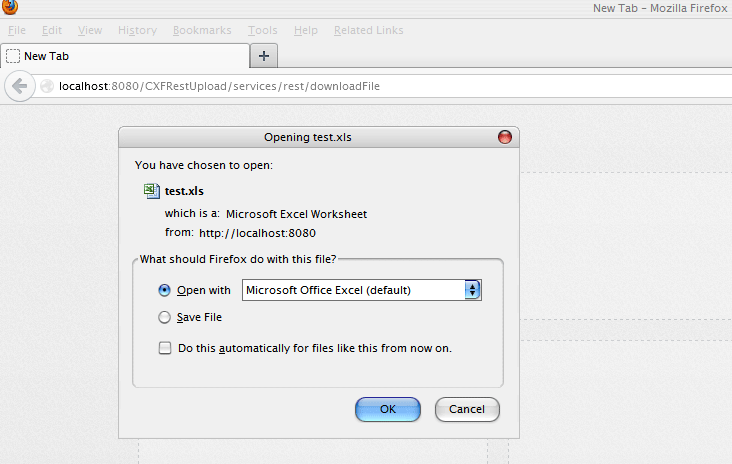Click the test.xls Excel file icon
732x464 pixels.
coord(150,190)
